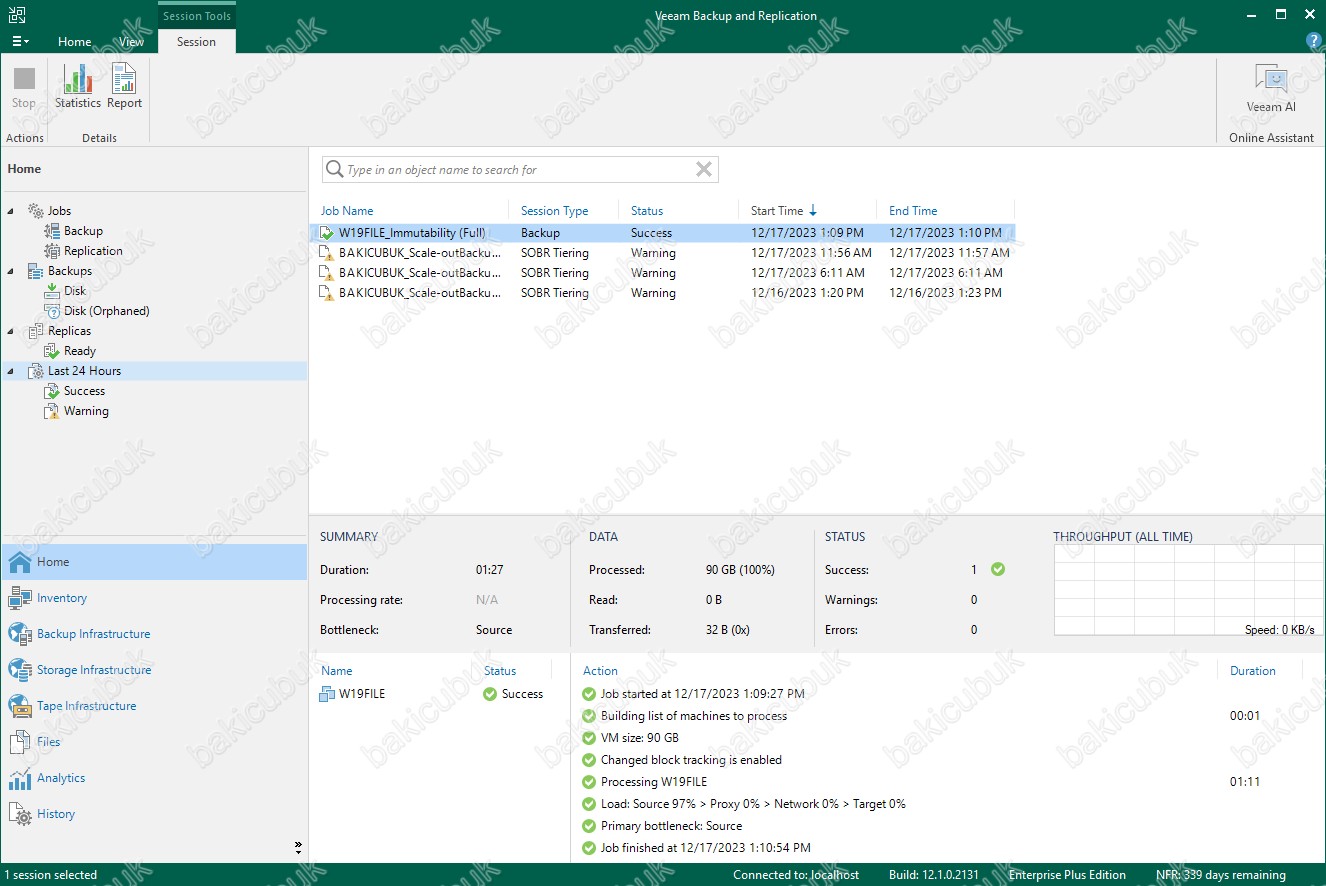
Task: Sort by End Time column header
Action: pyautogui.click(x=913, y=211)
